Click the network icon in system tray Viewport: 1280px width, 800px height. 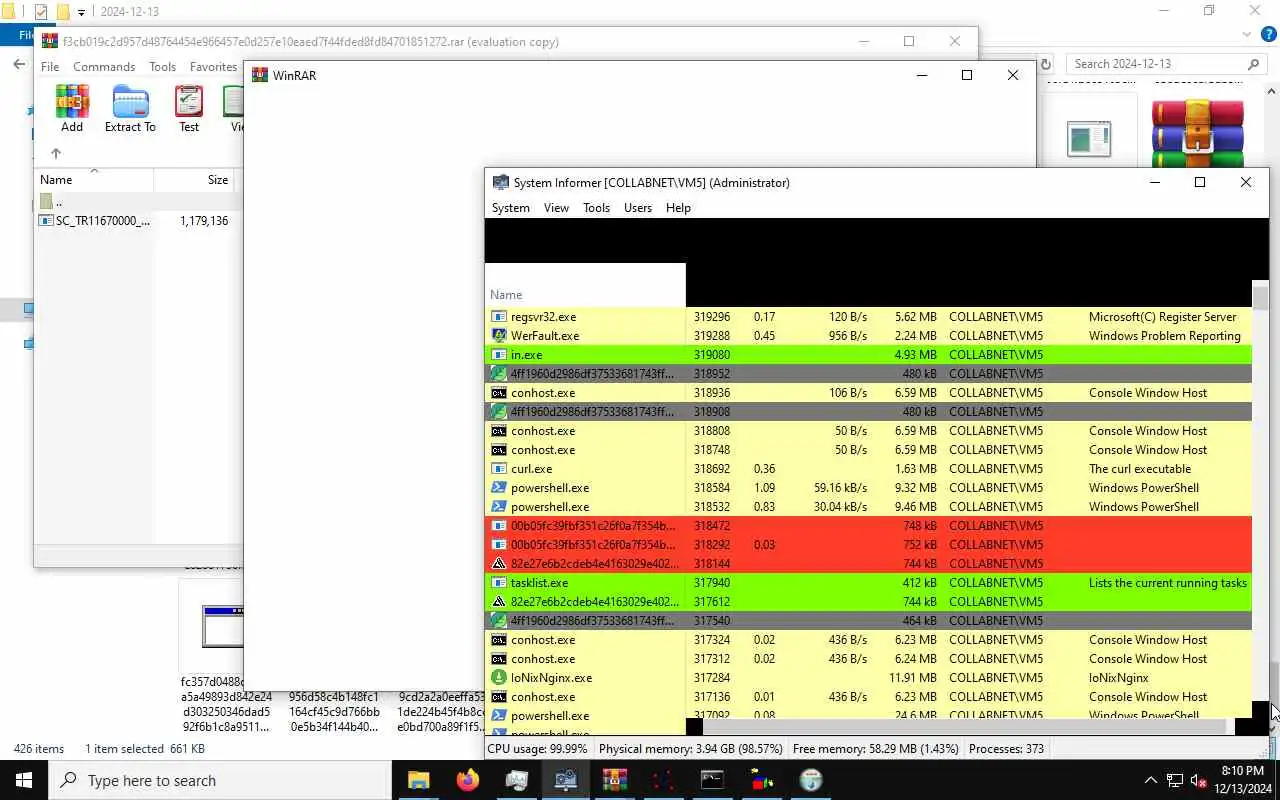[1175, 781]
